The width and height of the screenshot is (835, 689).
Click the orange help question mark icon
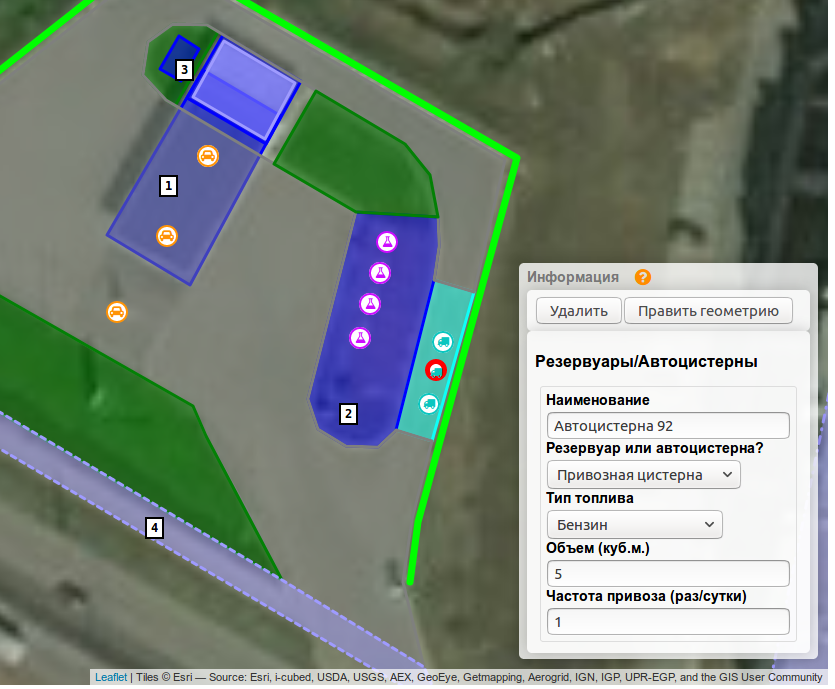click(x=643, y=278)
